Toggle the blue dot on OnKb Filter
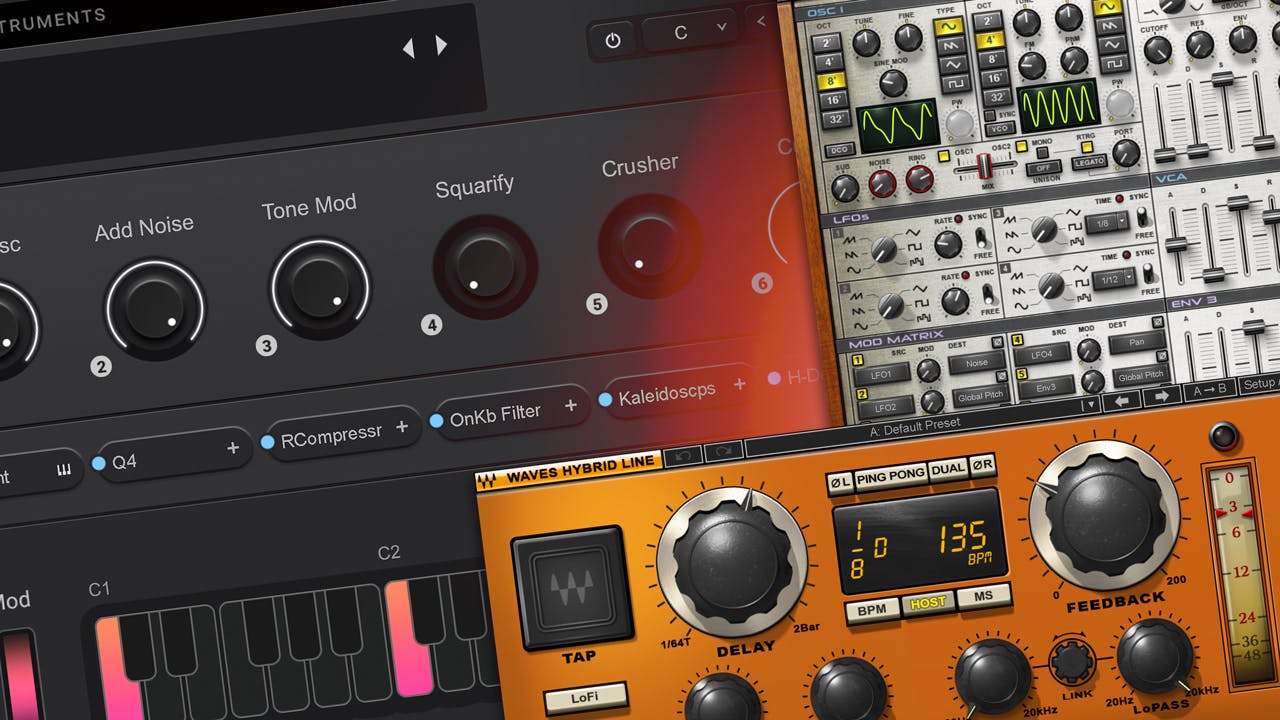 click(437, 421)
